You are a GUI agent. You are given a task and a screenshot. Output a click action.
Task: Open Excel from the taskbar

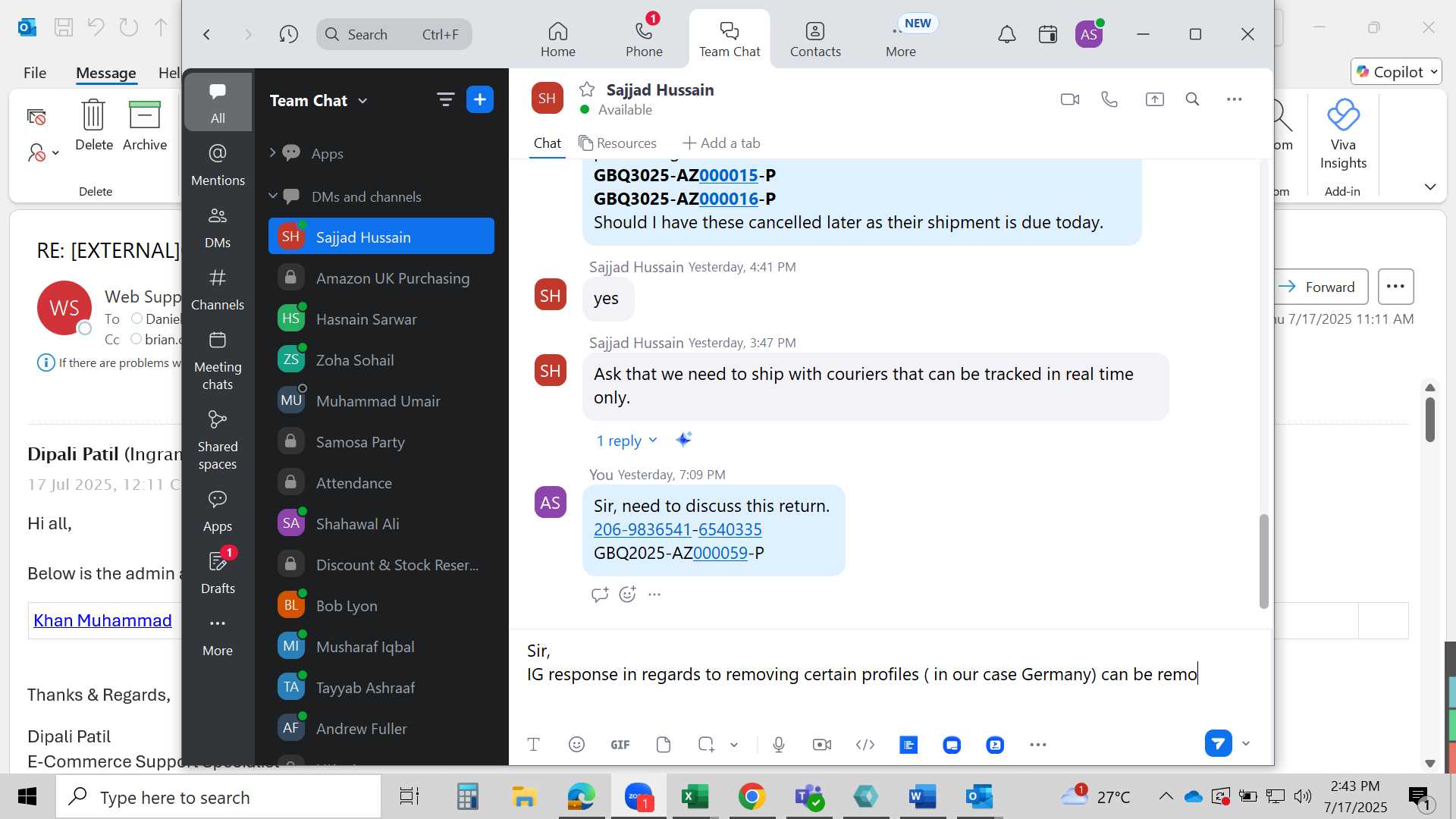tap(695, 797)
